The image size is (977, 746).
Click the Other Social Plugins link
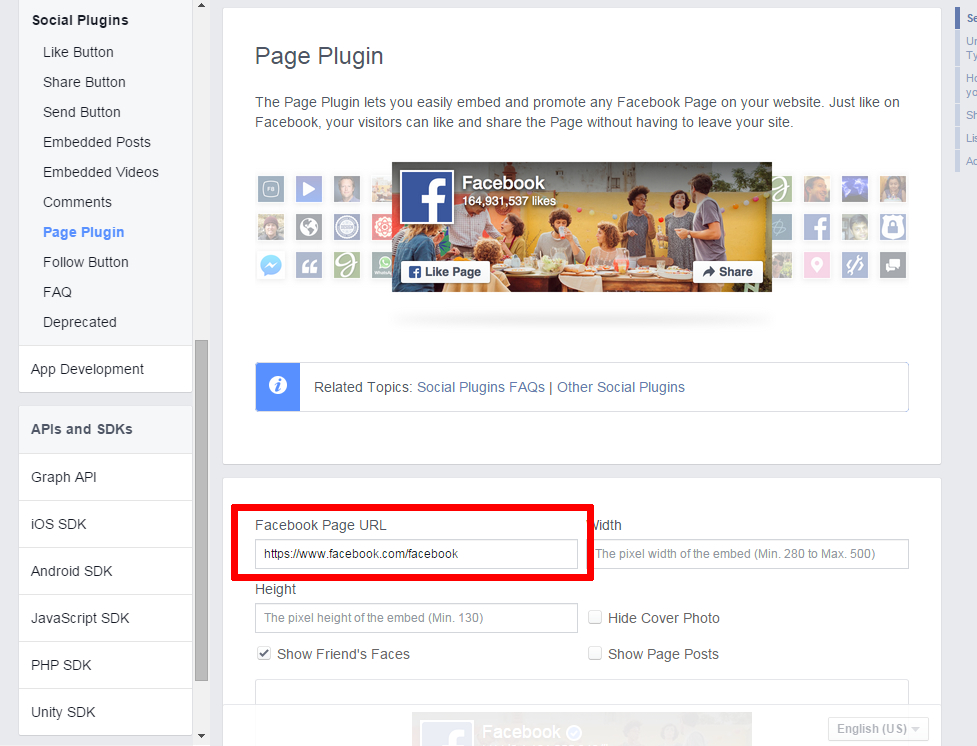[621, 387]
